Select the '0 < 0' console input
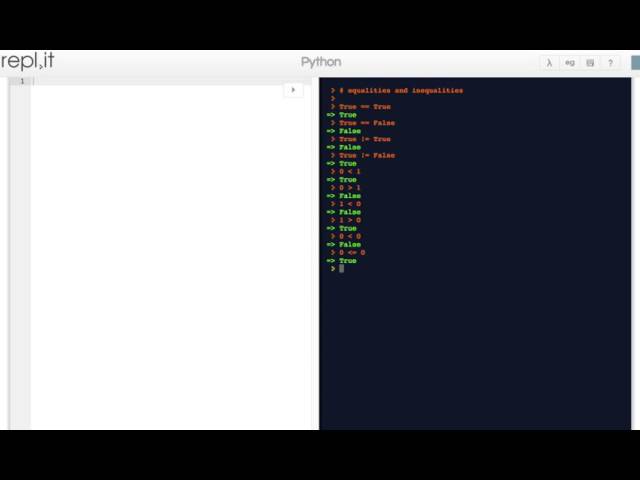Viewport: 640px width, 480px height. pyautogui.click(x=350, y=236)
